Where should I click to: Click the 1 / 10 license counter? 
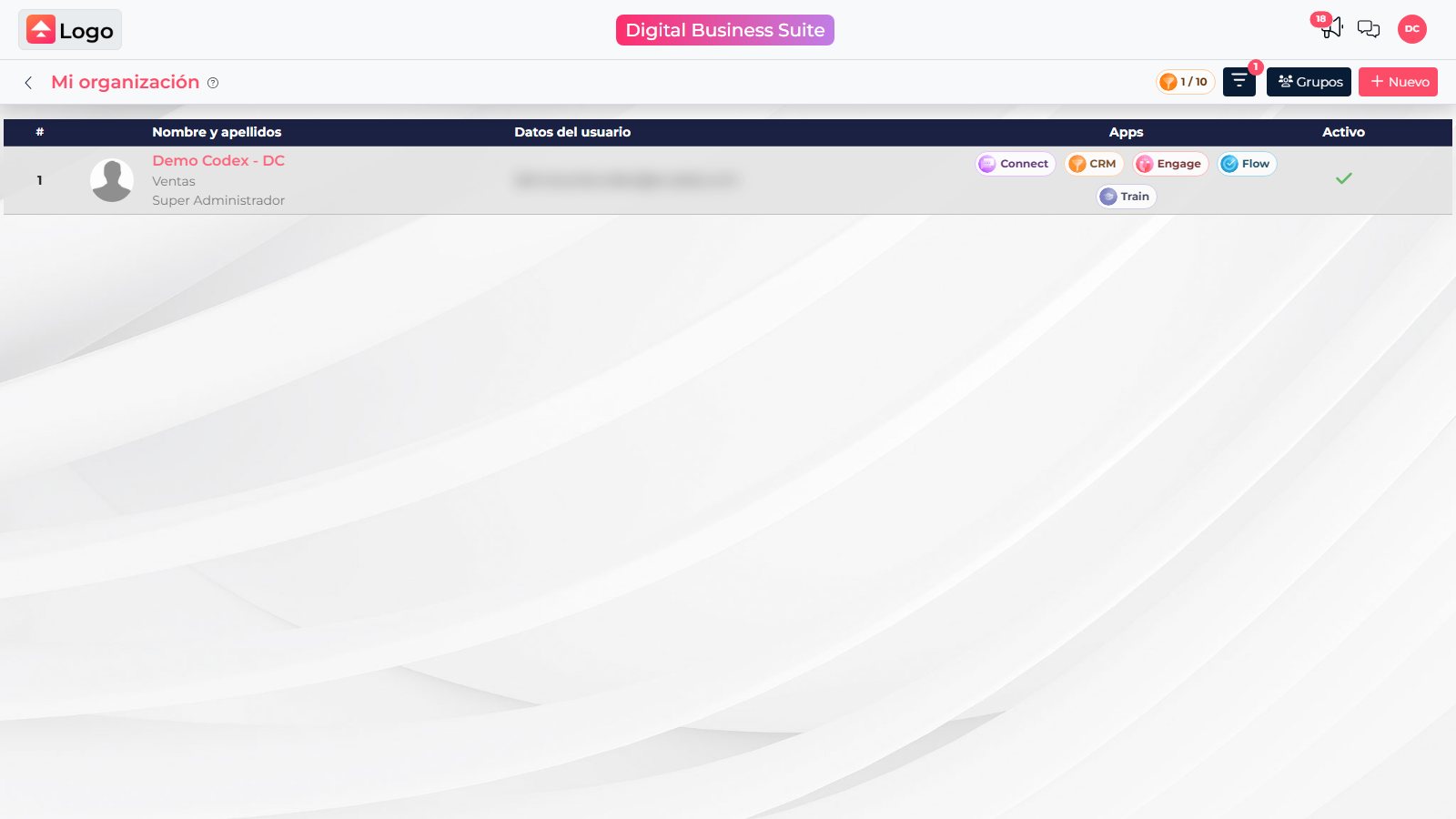pyautogui.click(x=1185, y=82)
